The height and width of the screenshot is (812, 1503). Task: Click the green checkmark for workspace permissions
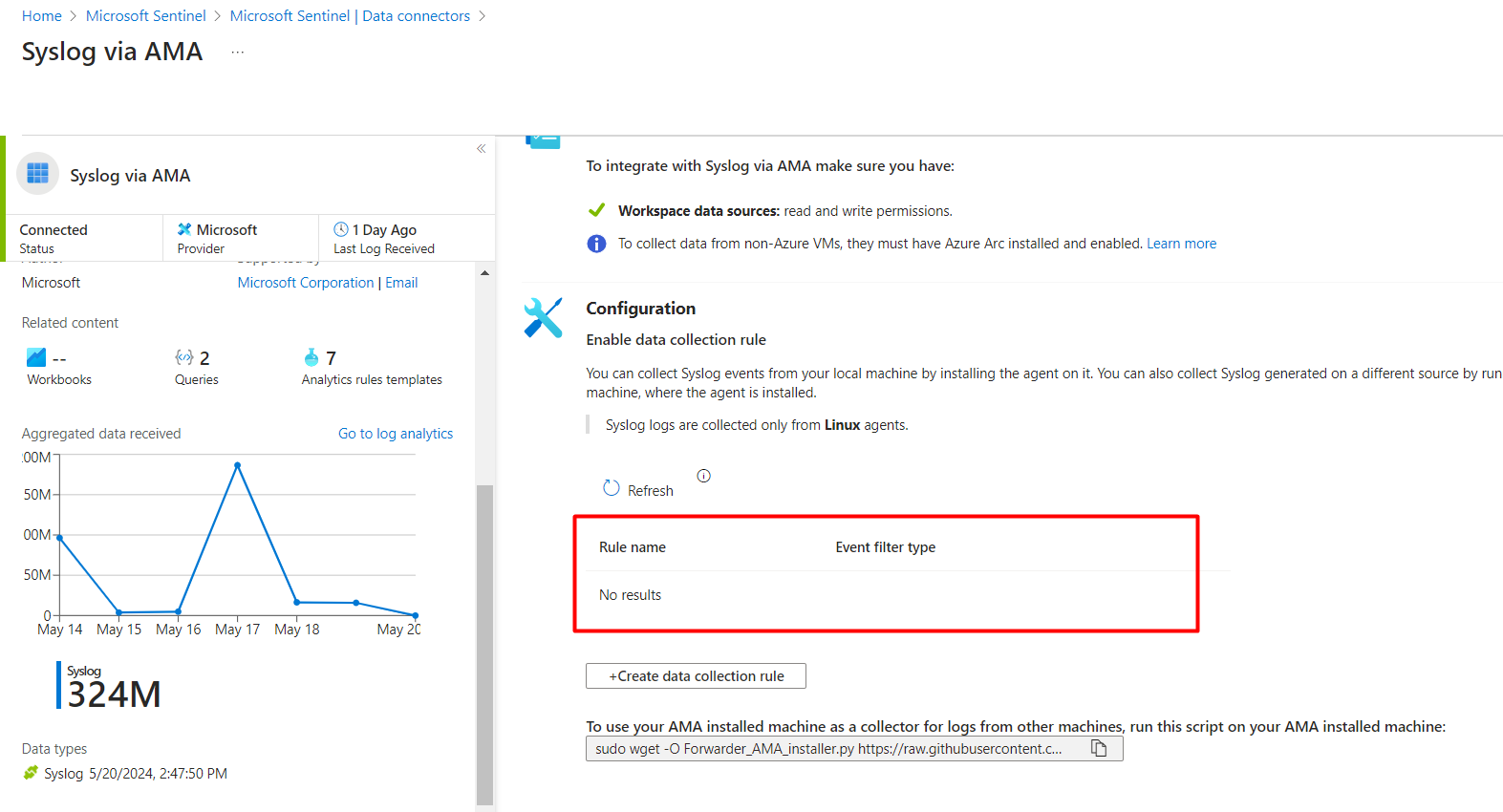pos(596,210)
